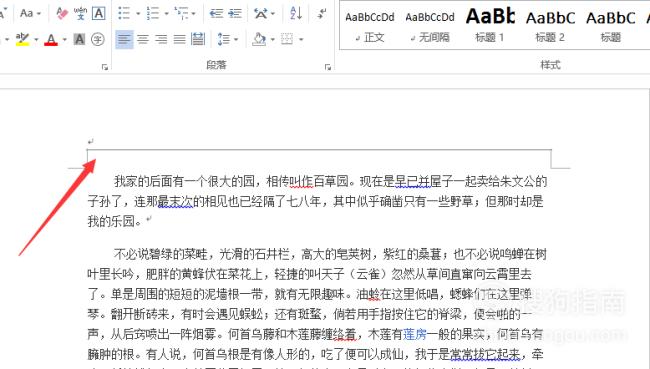This screenshot has width=650, height=369.
Task: Launch the Font dialog box
Action: click(105, 67)
